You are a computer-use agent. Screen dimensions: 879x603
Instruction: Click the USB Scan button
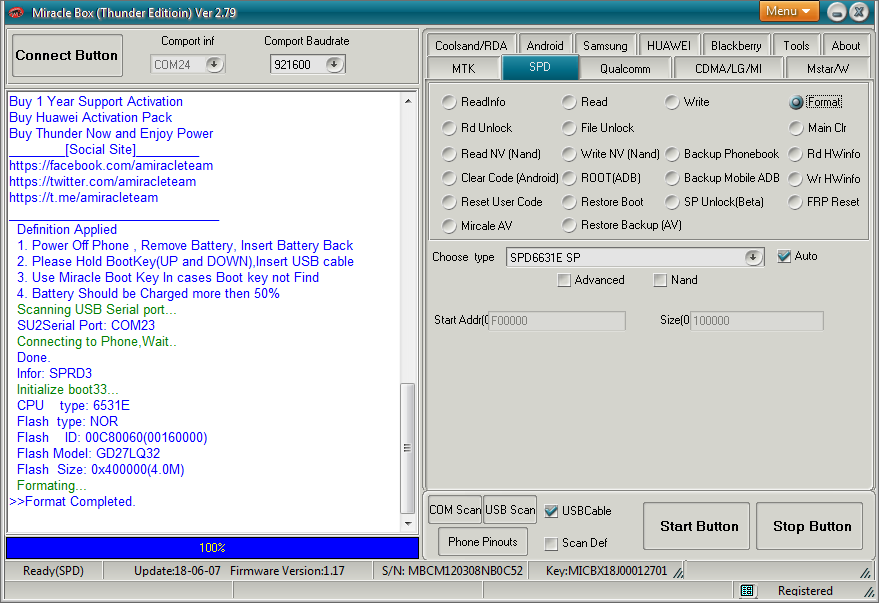pyautogui.click(x=510, y=510)
